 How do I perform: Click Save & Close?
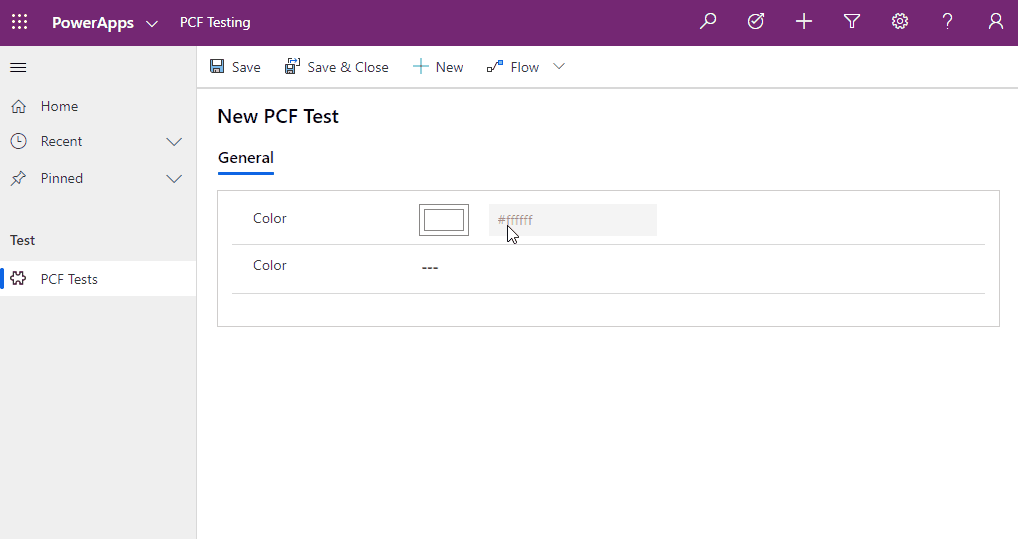[x=337, y=67]
